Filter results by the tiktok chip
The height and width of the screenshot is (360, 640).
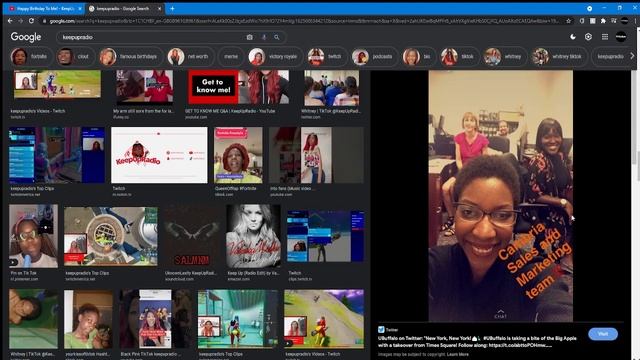coord(459,56)
